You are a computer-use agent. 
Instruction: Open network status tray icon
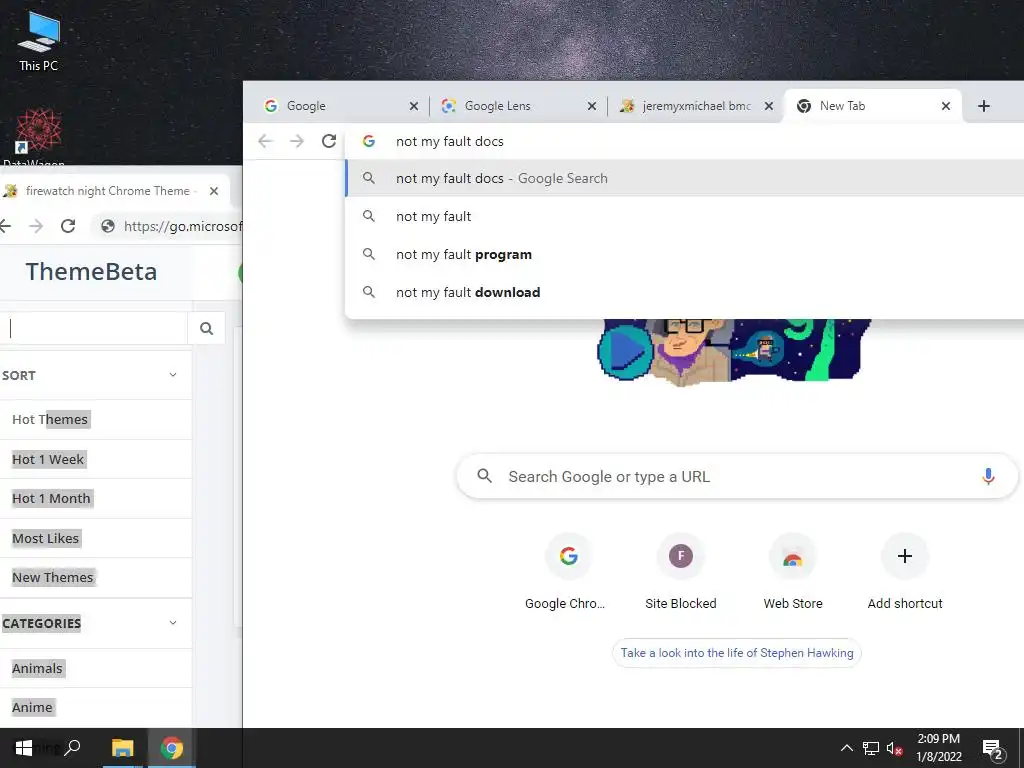click(870, 748)
